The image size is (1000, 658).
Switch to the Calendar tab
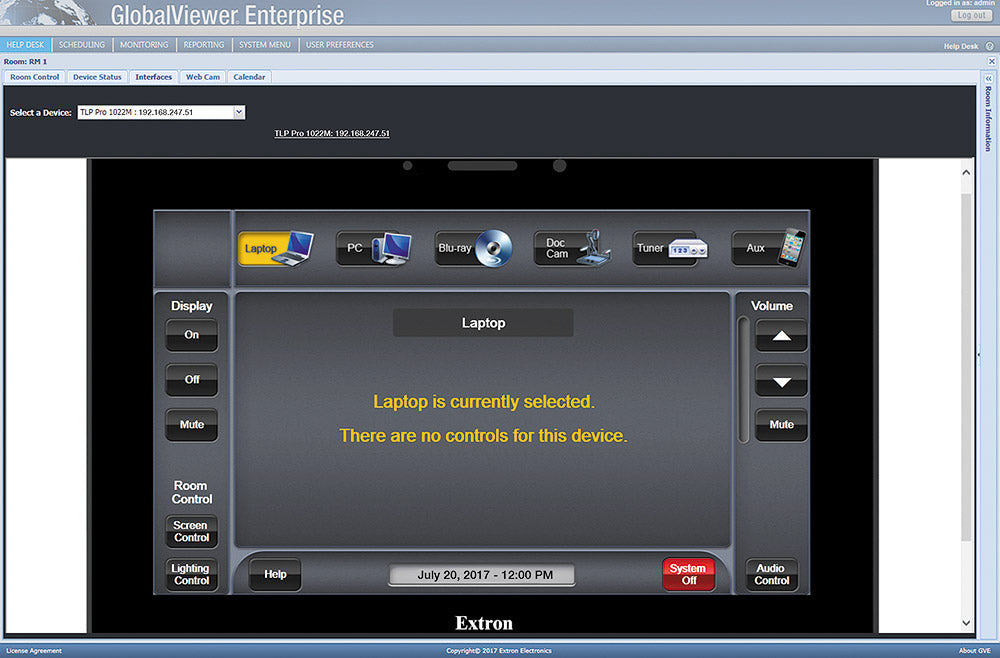click(249, 77)
